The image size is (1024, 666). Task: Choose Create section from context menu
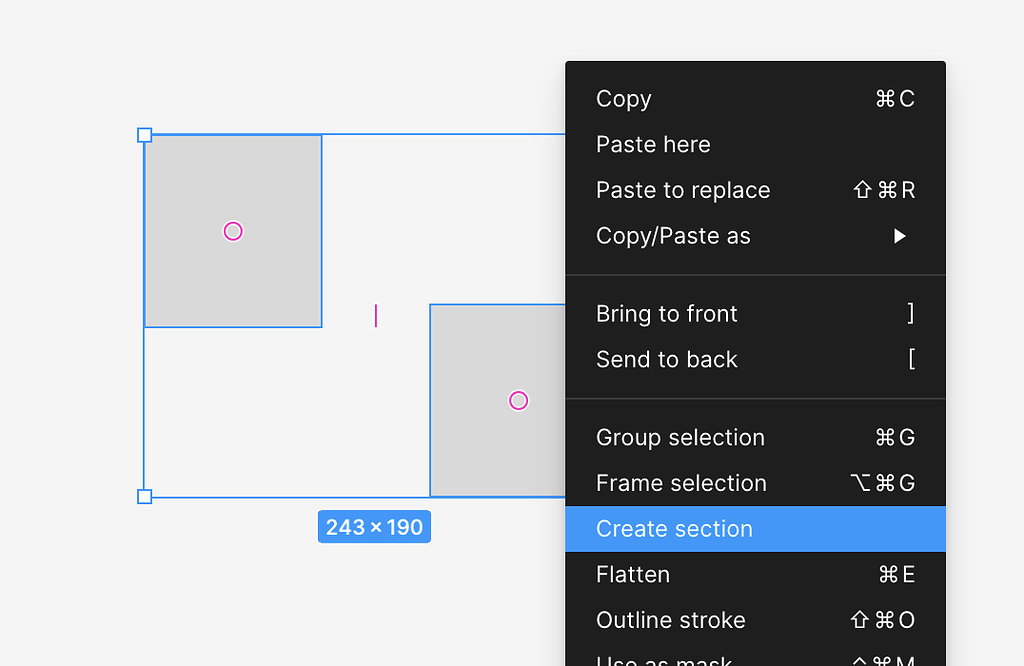coord(674,529)
